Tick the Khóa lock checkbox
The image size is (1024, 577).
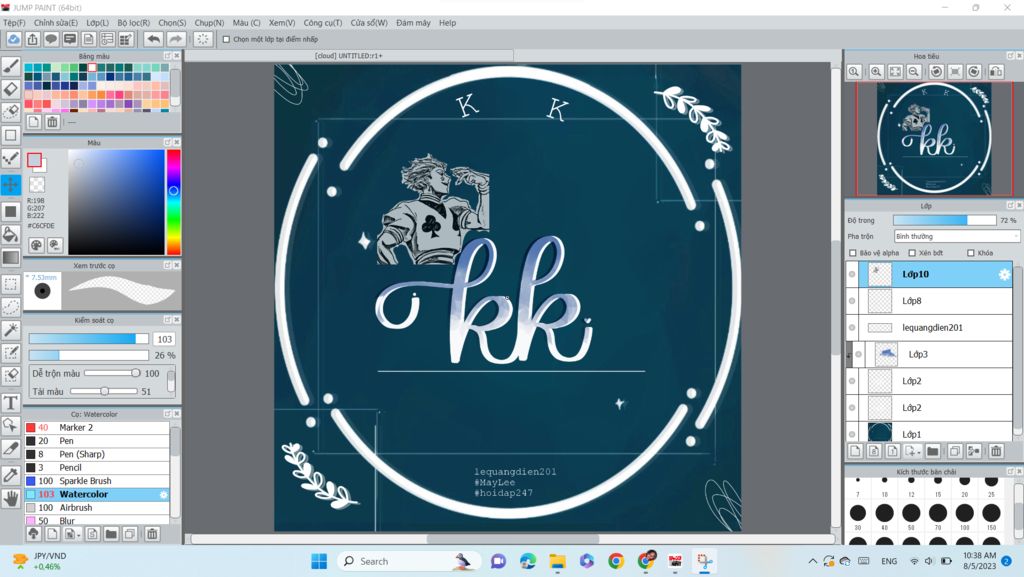click(x=971, y=253)
